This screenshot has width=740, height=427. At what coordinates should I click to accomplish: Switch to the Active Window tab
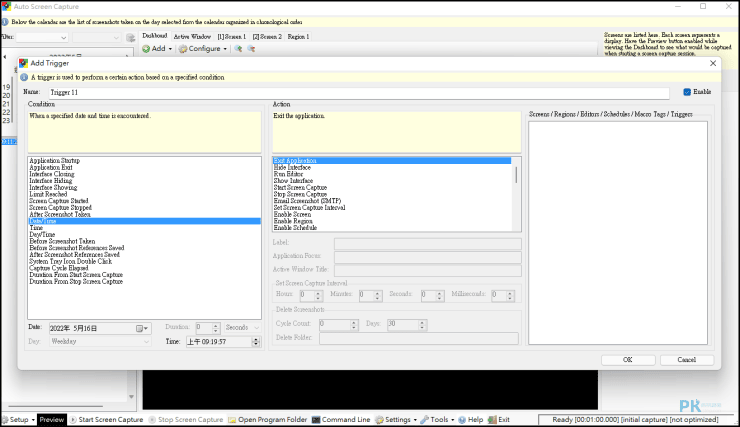(192, 36)
